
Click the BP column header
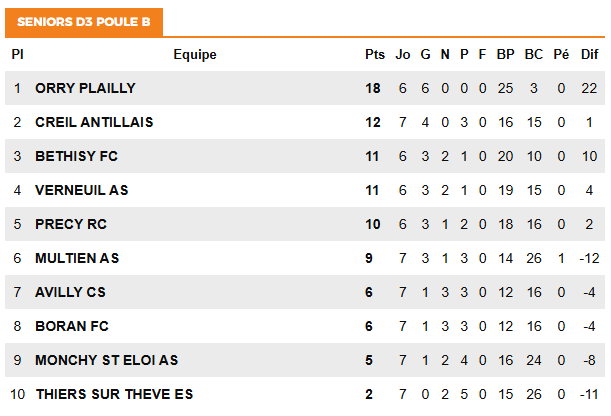tap(505, 55)
